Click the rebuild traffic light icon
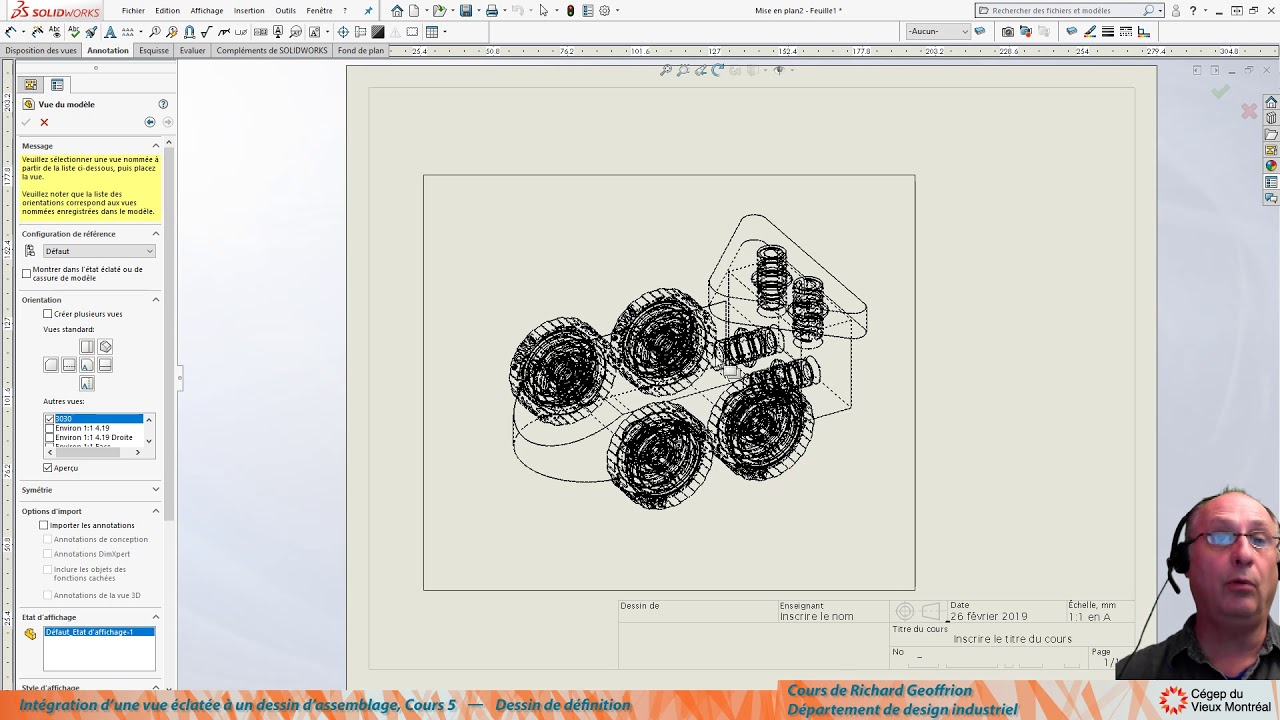This screenshot has width=1280, height=720. pyautogui.click(x=570, y=10)
